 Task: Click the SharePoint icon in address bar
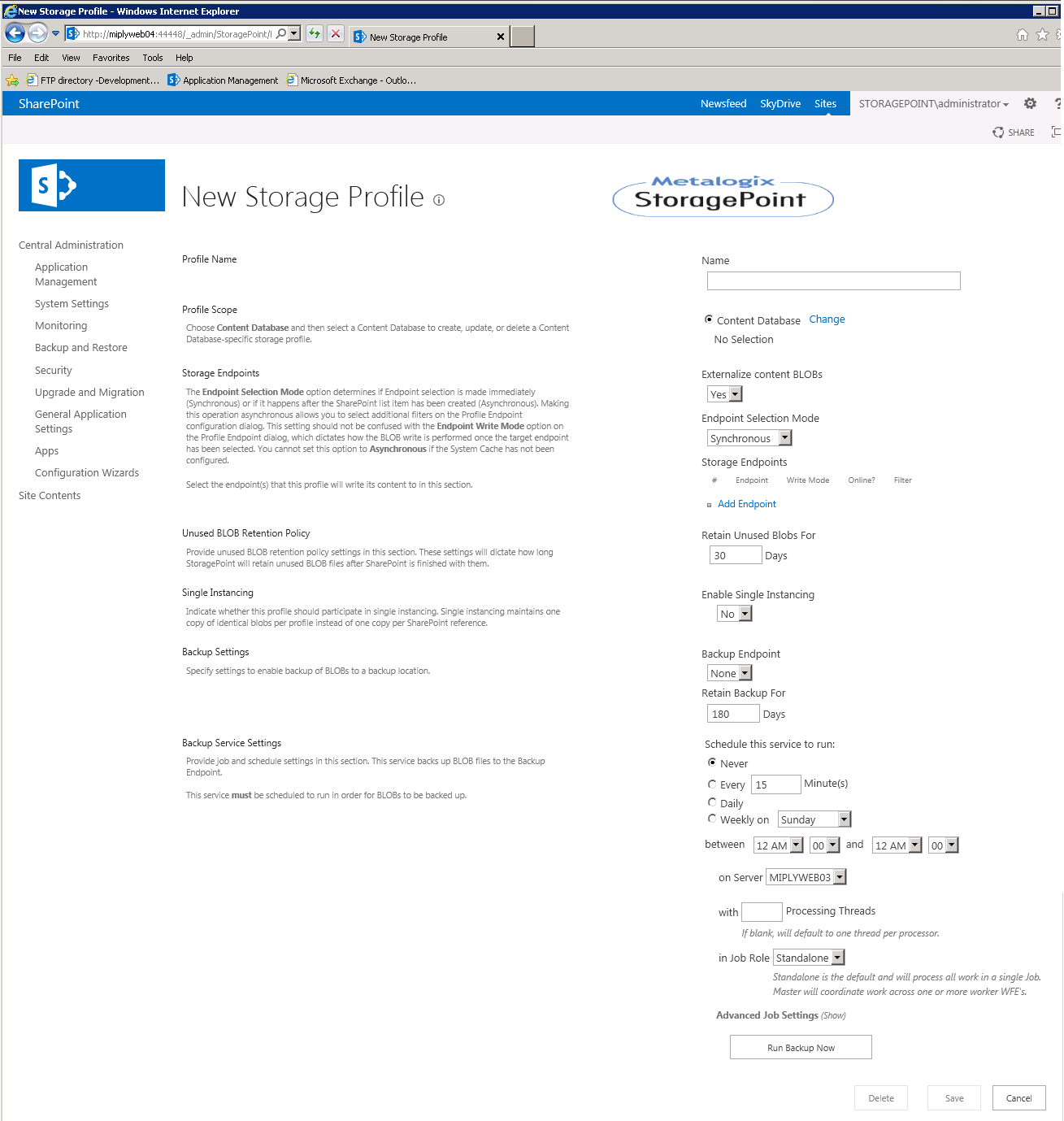pyautogui.click(x=73, y=33)
